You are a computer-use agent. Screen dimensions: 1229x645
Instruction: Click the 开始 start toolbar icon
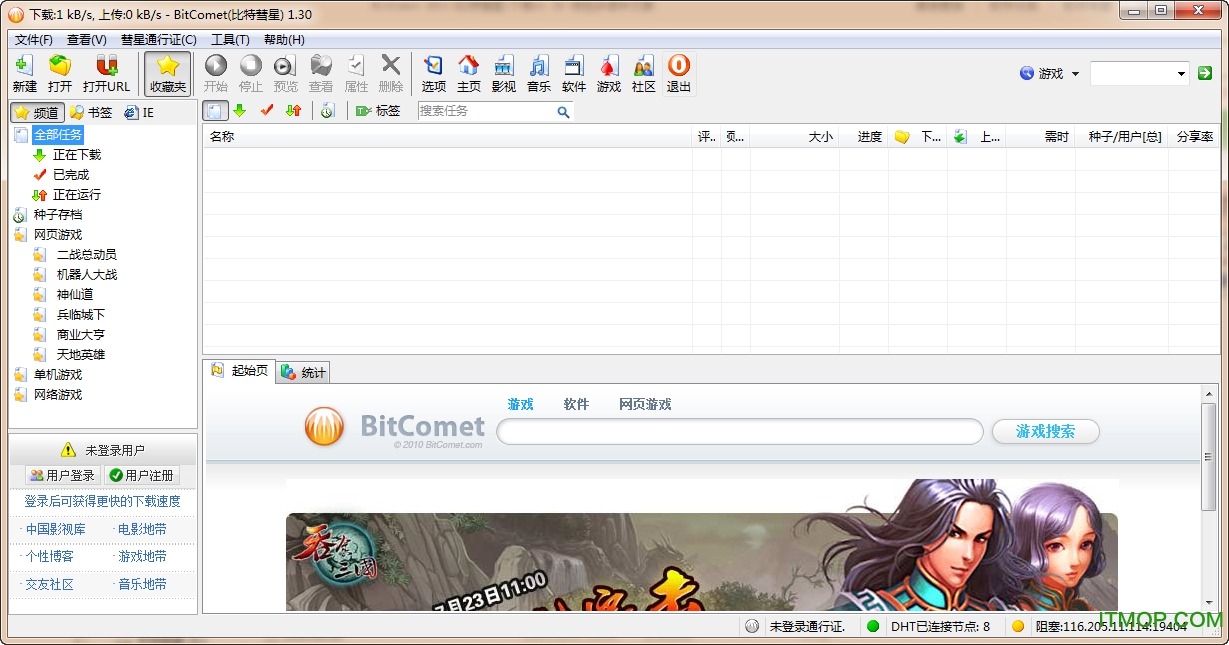click(216, 74)
